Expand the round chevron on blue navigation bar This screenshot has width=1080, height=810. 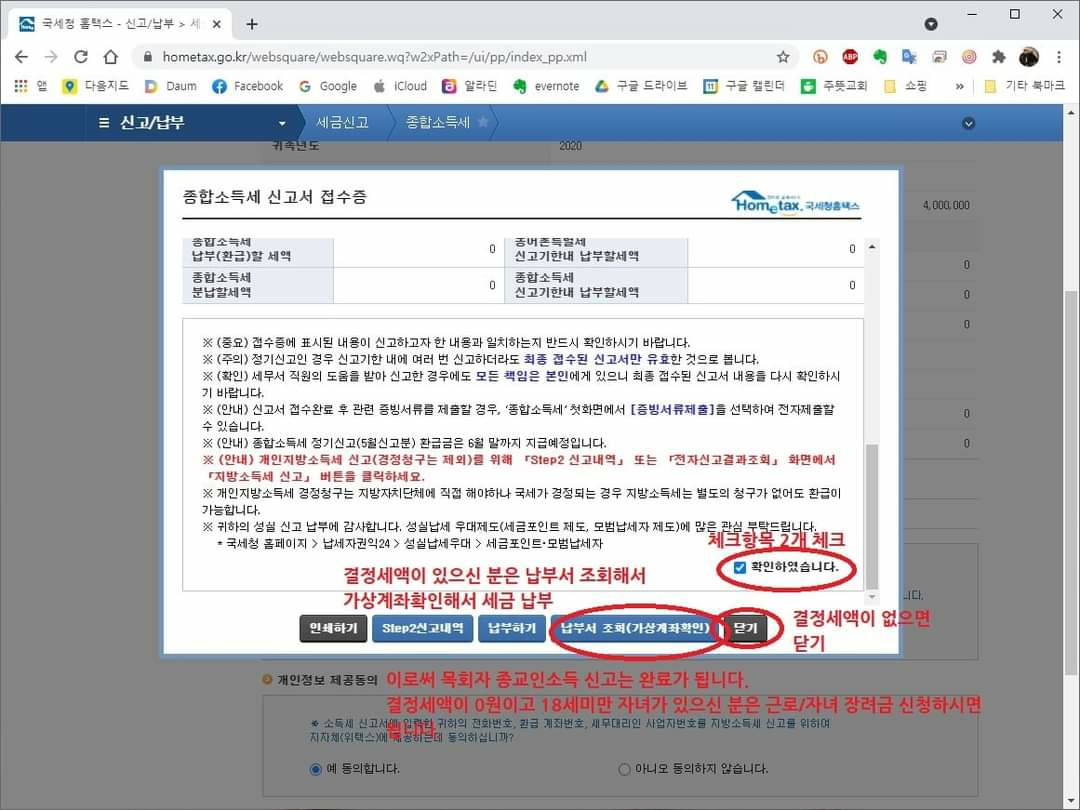pos(967,123)
